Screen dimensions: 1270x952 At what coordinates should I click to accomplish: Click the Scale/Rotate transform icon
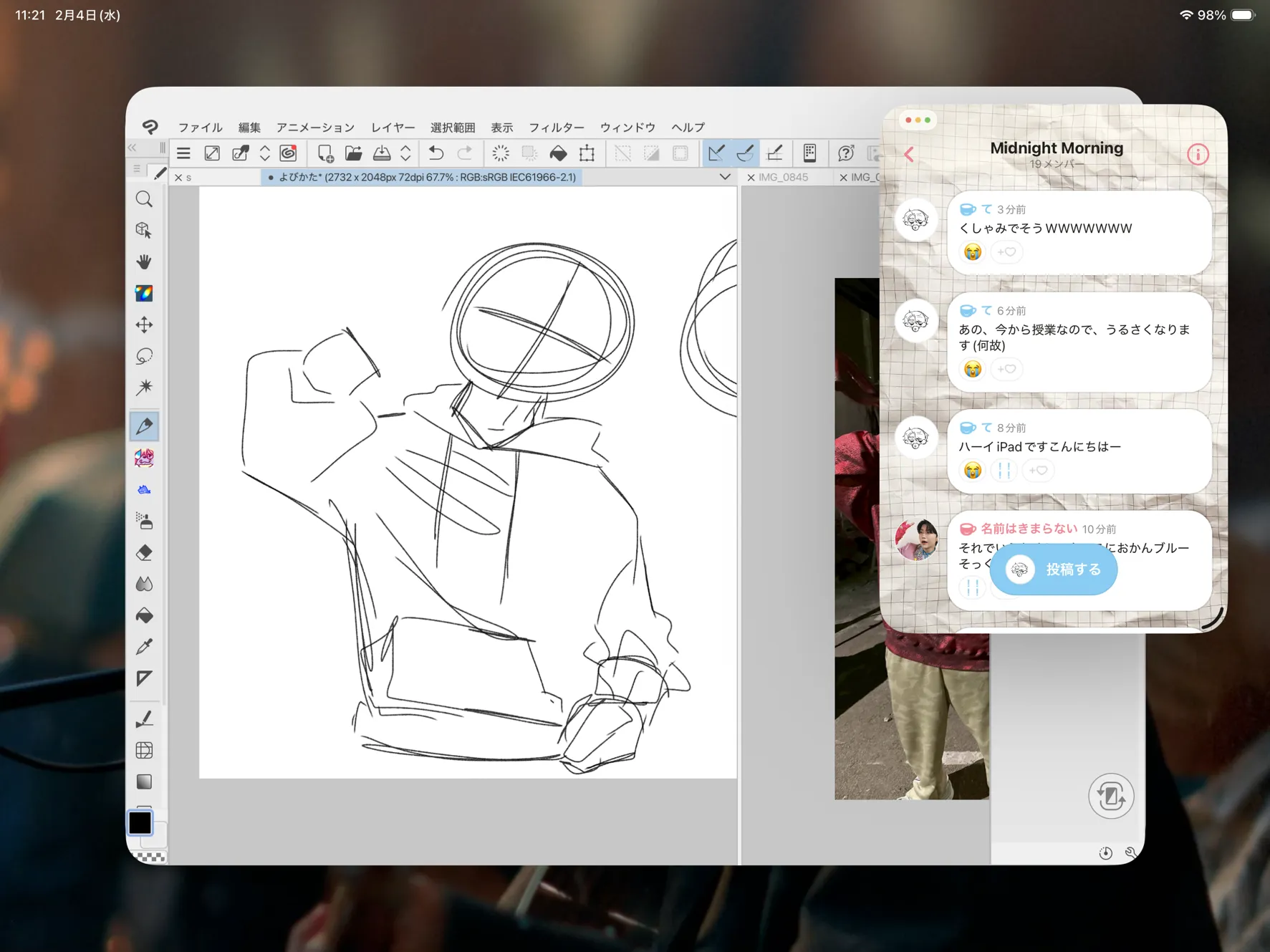click(x=587, y=153)
